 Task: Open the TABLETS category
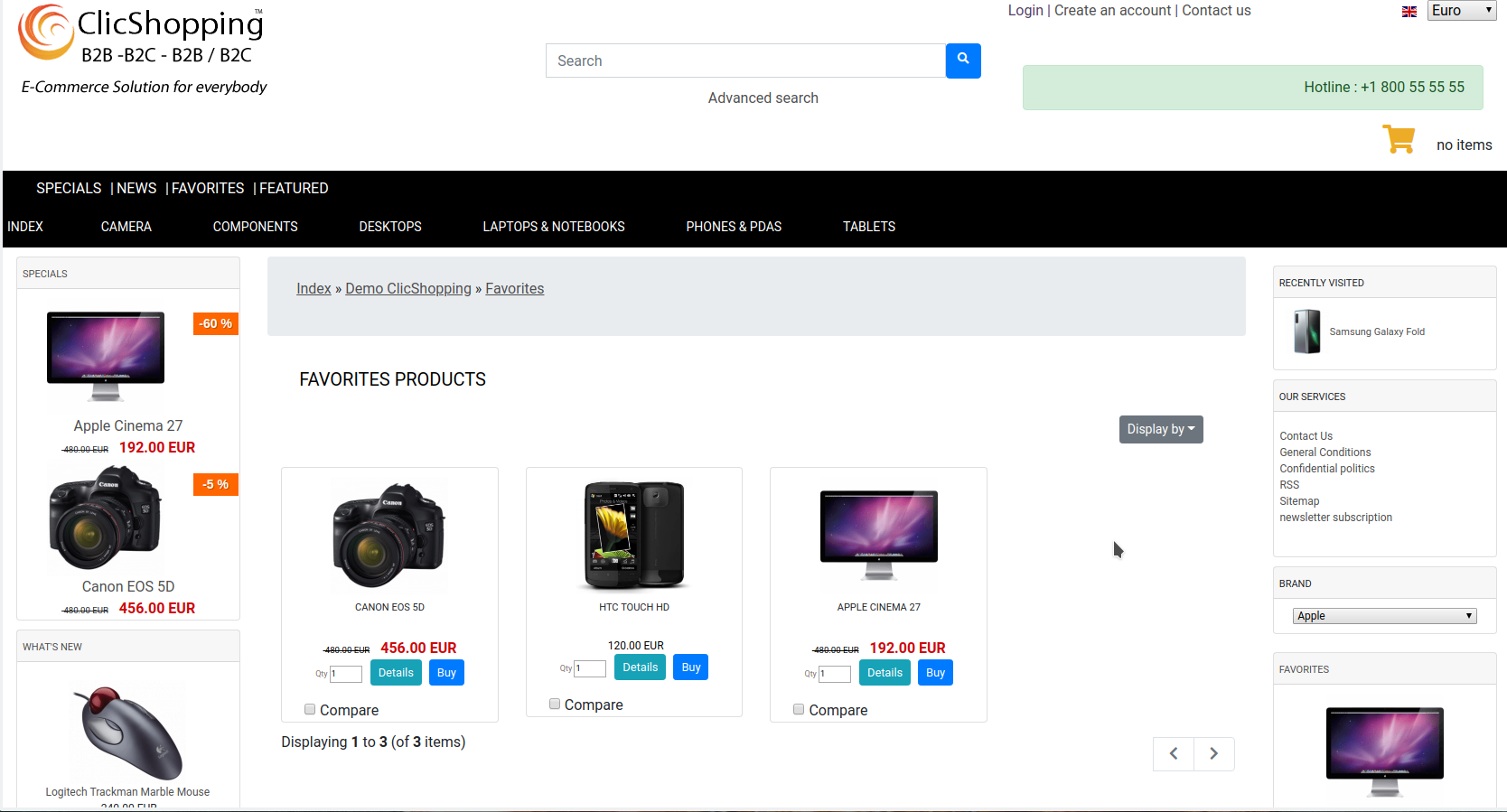(x=869, y=227)
